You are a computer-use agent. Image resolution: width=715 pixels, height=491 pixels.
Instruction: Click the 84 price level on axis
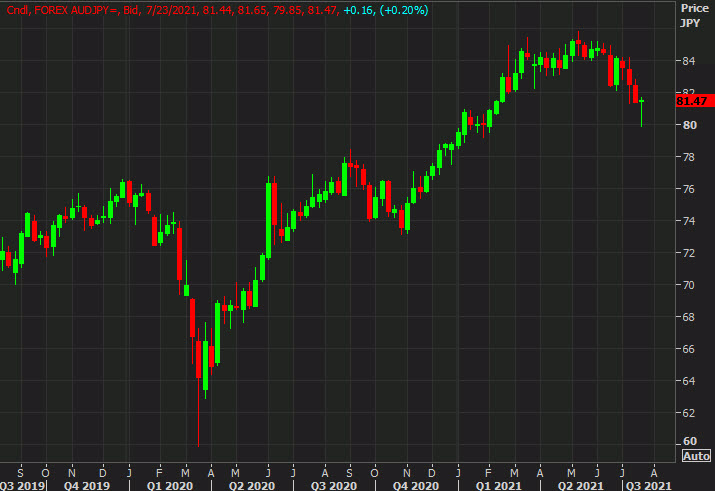pos(688,61)
